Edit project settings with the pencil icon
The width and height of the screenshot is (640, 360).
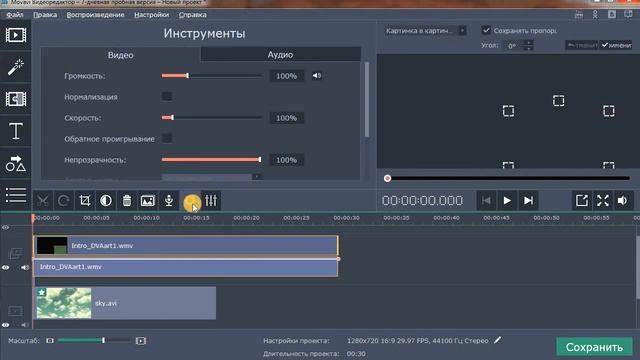[497, 340]
